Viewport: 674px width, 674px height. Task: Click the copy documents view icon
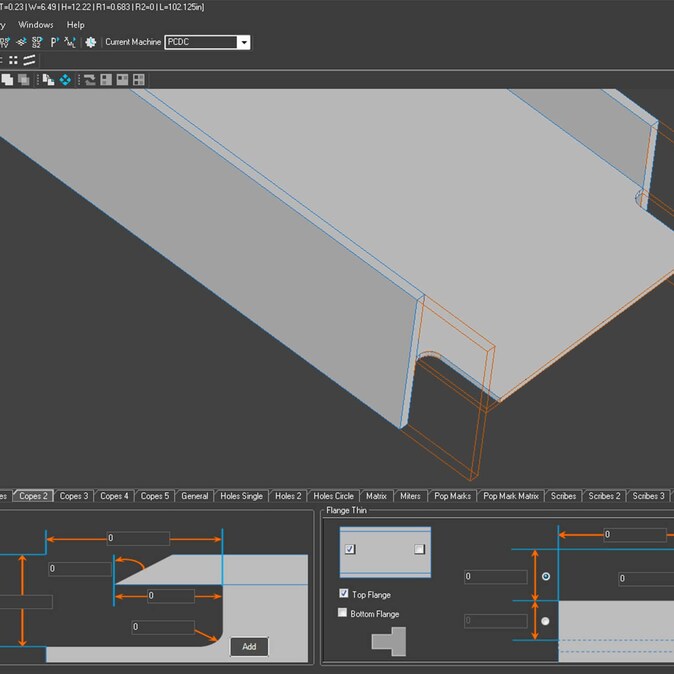point(48,80)
